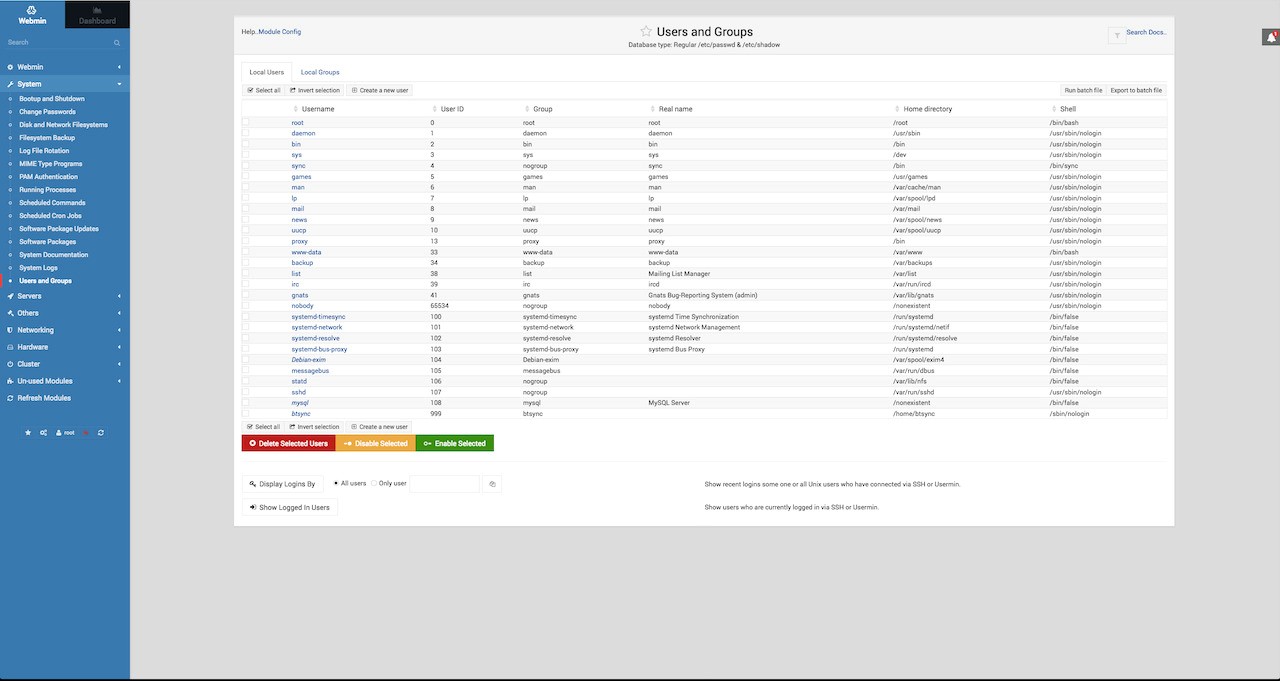Click the root user icon in sidebar footer
The image size is (1280, 681).
[x=61, y=432]
